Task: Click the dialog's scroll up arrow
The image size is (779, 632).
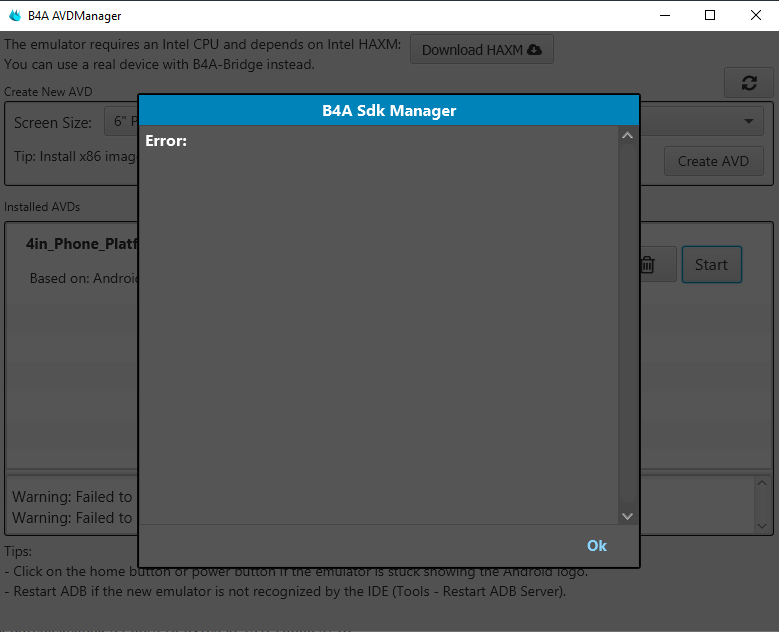Action: (627, 135)
